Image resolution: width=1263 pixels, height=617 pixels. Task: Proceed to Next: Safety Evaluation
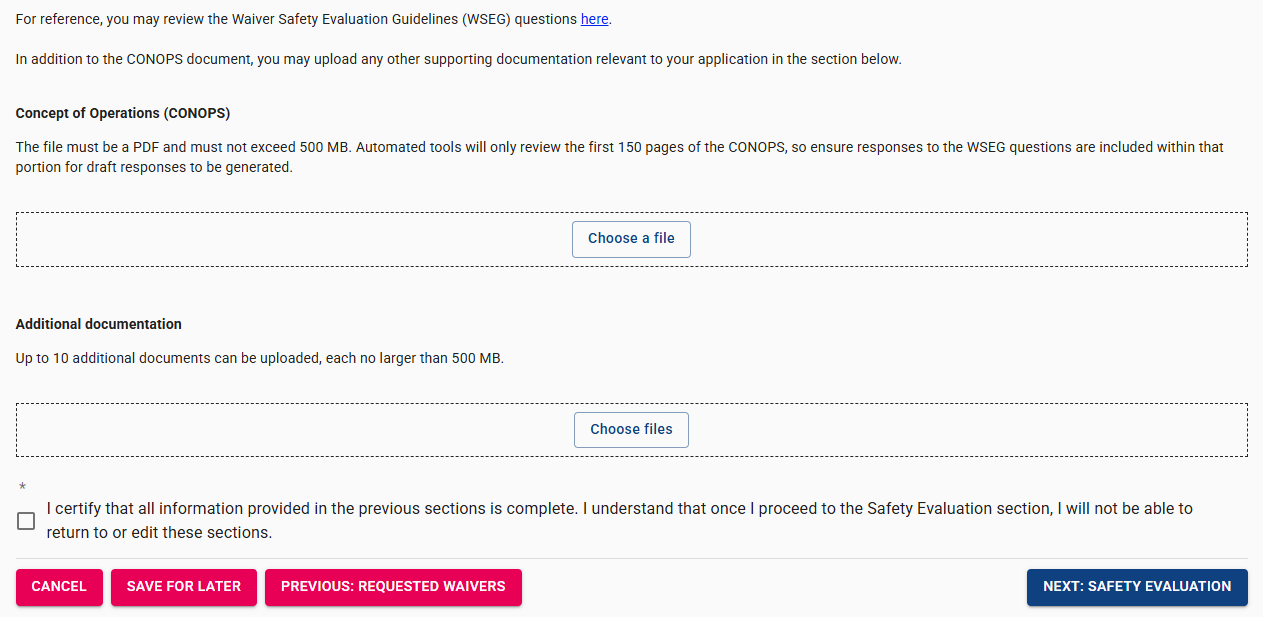pyautogui.click(x=1137, y=587)
